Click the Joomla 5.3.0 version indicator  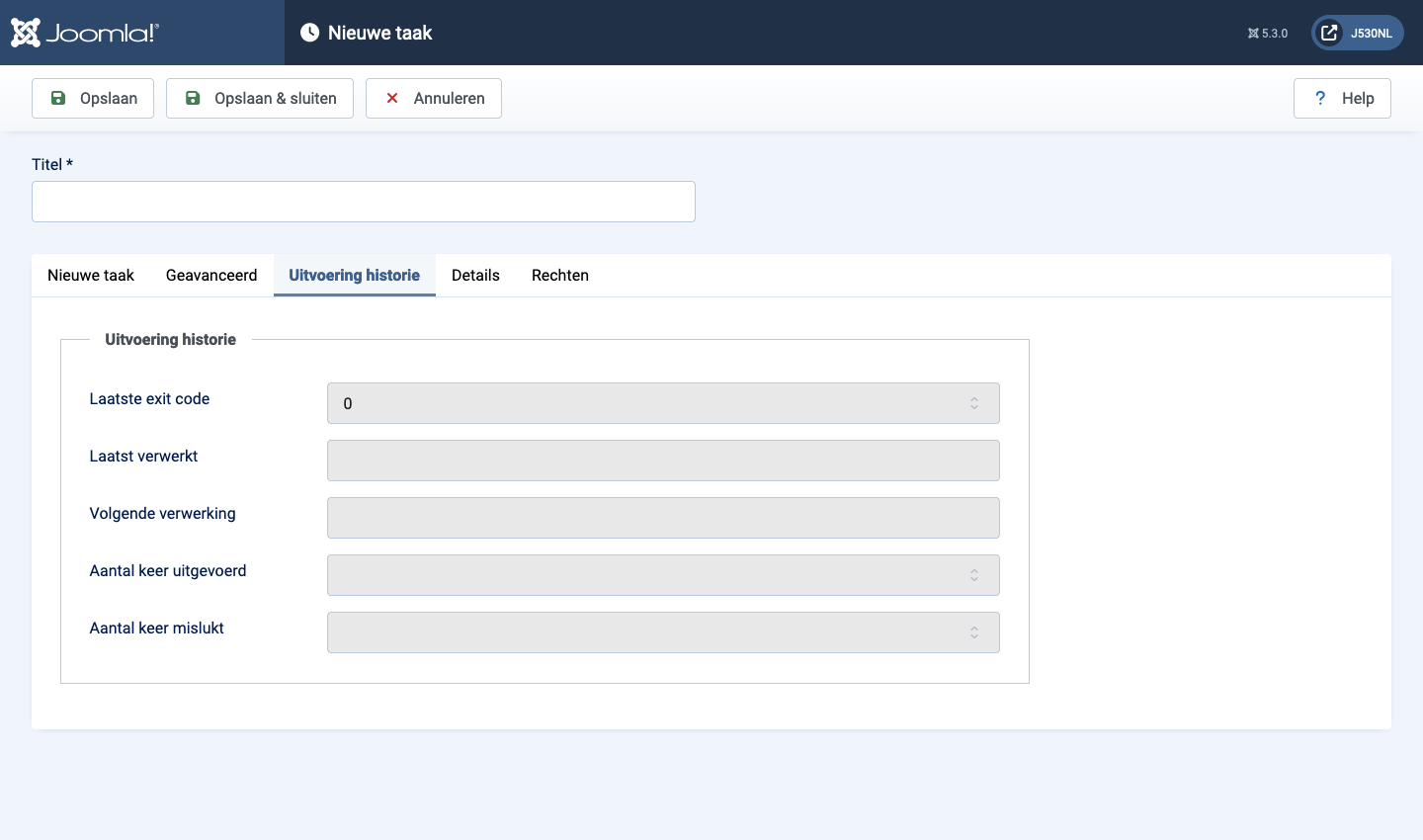[x=1268, y=33]
